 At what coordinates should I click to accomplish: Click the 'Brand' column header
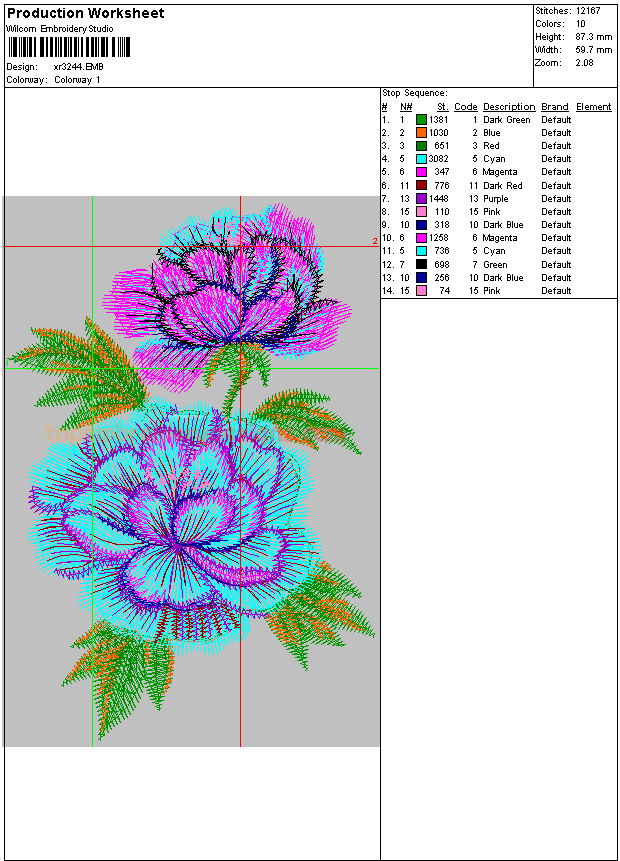click(555, 107)
